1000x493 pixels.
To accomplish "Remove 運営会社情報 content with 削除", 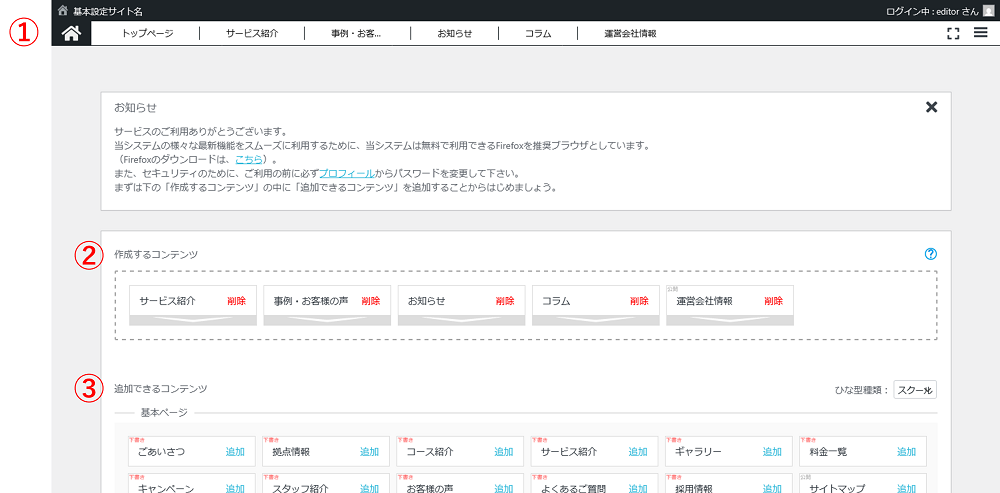I will click(773, 301).
